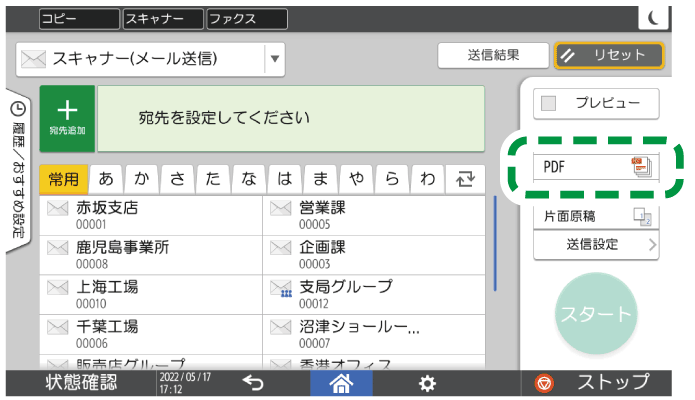Viewport: 695px width, 400px height.
Task: Tap envelope icon of 赤坂支店
Action: point(58,208)
